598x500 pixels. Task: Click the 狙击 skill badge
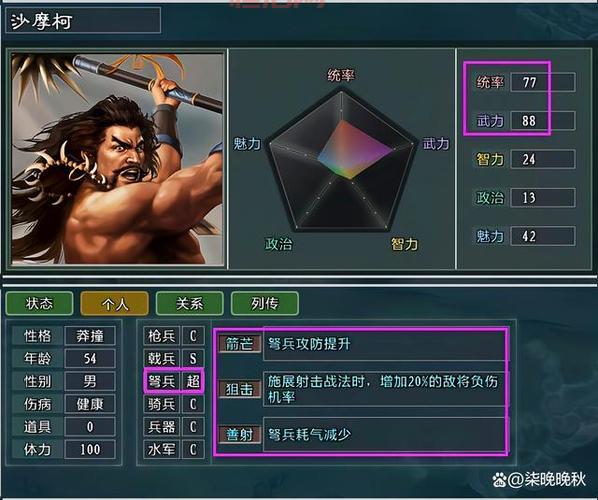click(x=239, y=389)
